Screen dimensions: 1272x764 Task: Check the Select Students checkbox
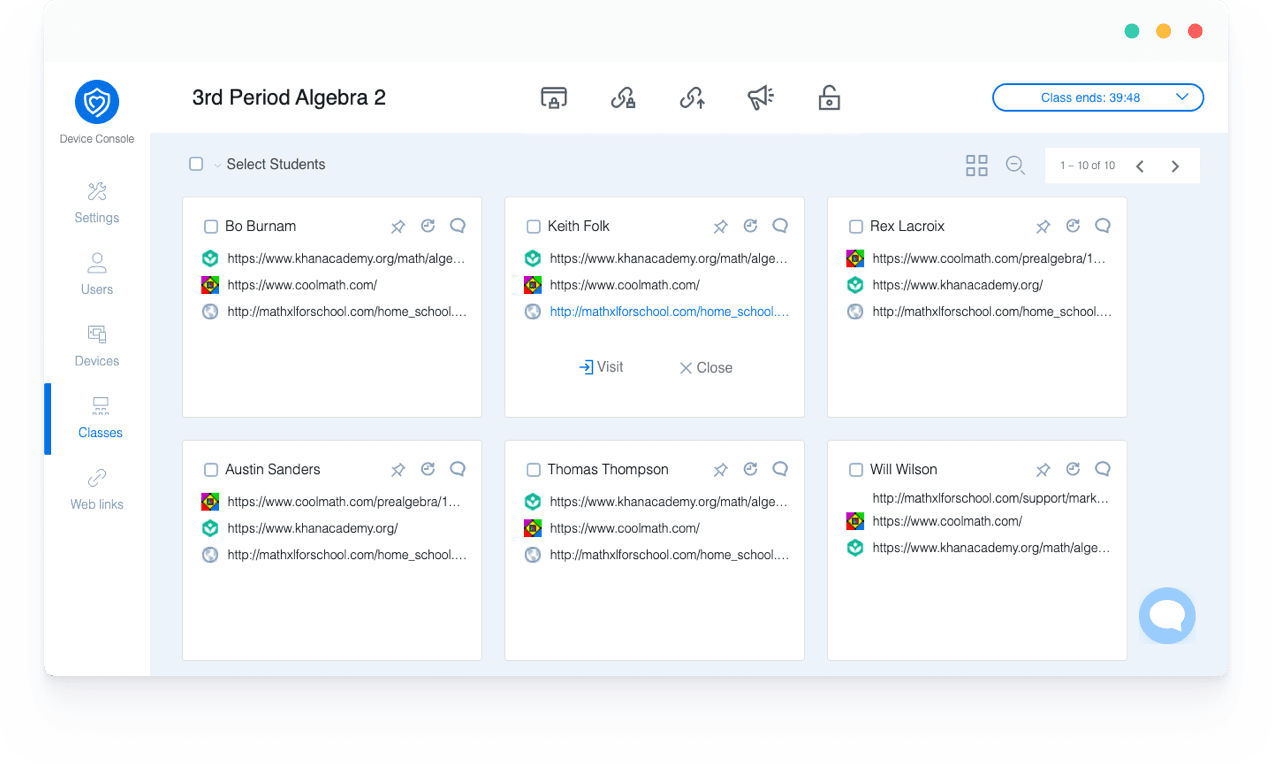pos(196,164)
